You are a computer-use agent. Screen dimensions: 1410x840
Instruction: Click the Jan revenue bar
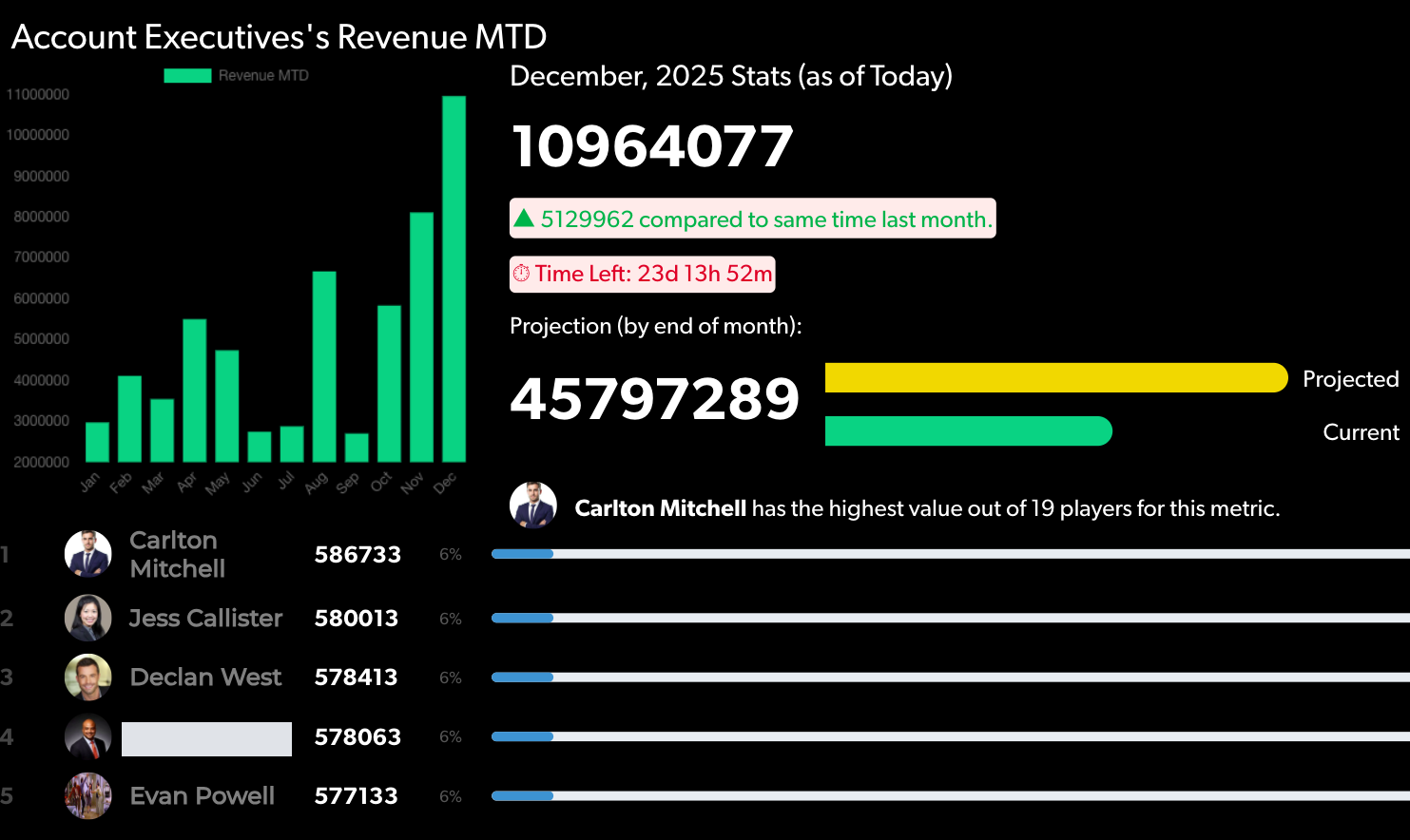(x=97, y=442)
